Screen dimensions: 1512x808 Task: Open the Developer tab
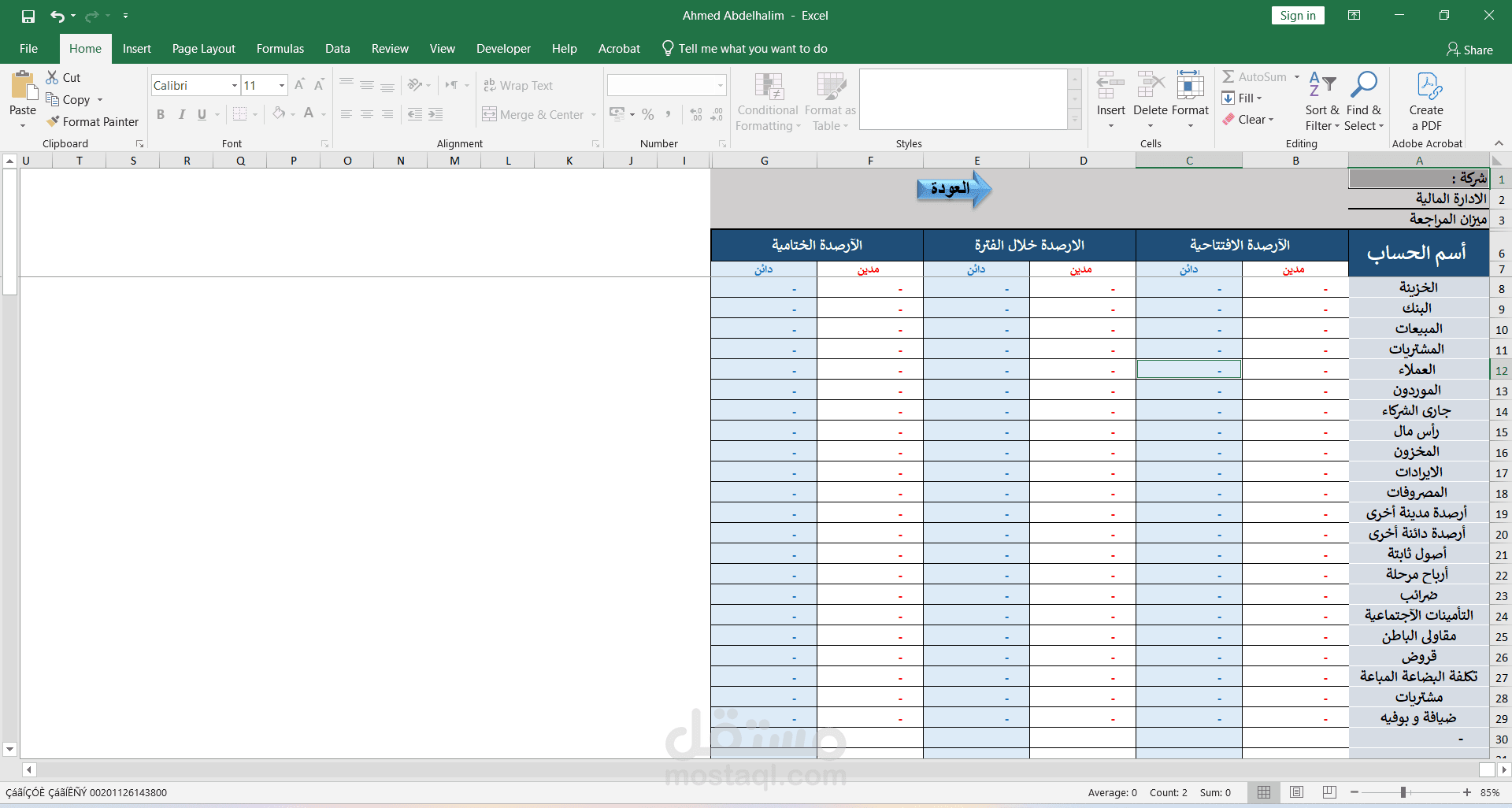click(x=503, y=49)
